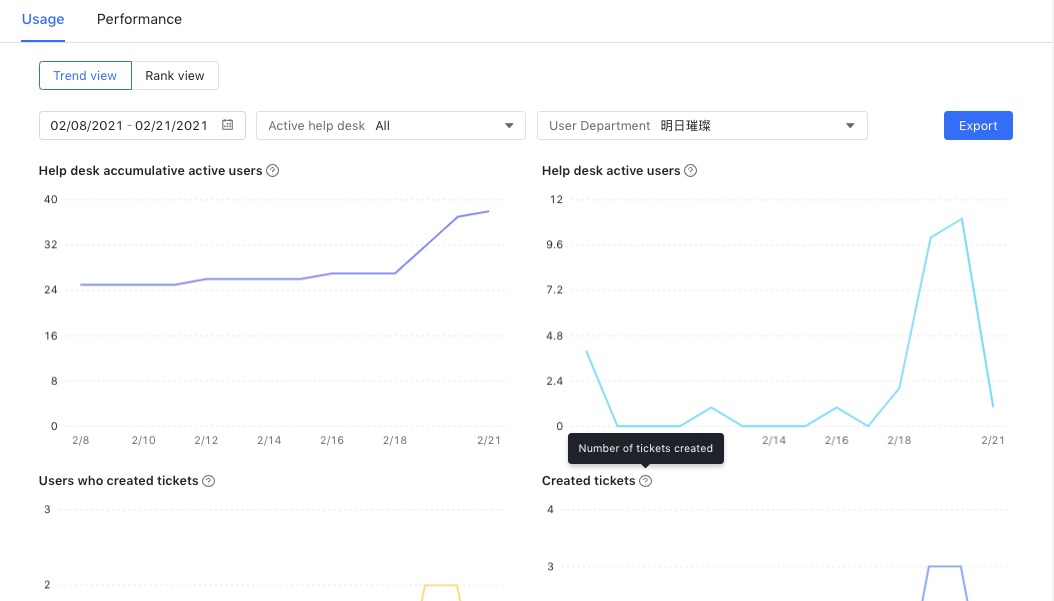1054x601 pixels.
Task: Click the help icon next to Users who created tickets
Action: 208,481
